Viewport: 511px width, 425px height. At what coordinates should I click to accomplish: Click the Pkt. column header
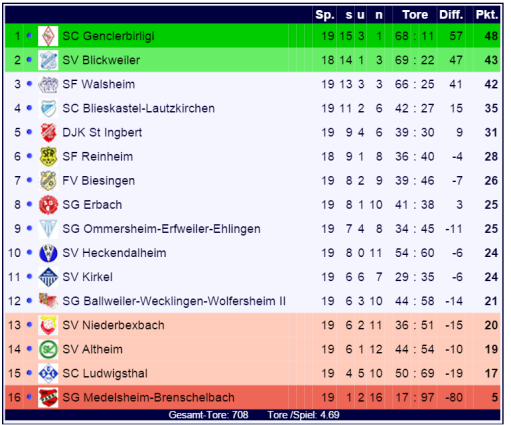pos(487,15)
